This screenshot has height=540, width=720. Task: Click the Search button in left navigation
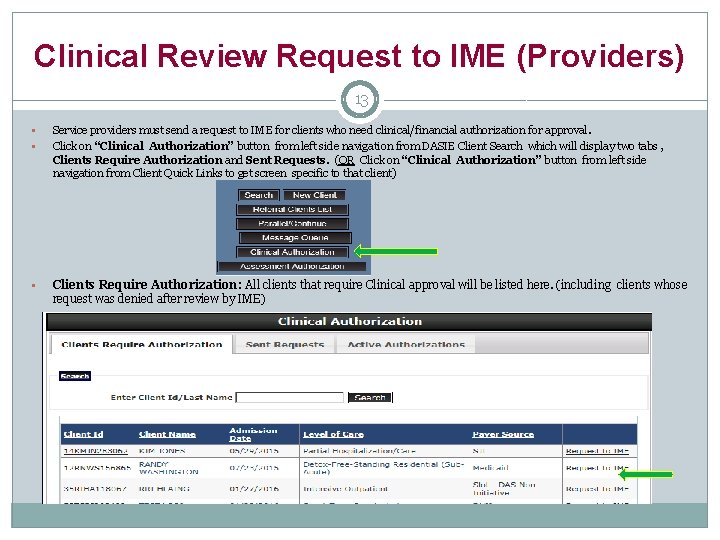point(259,195)
